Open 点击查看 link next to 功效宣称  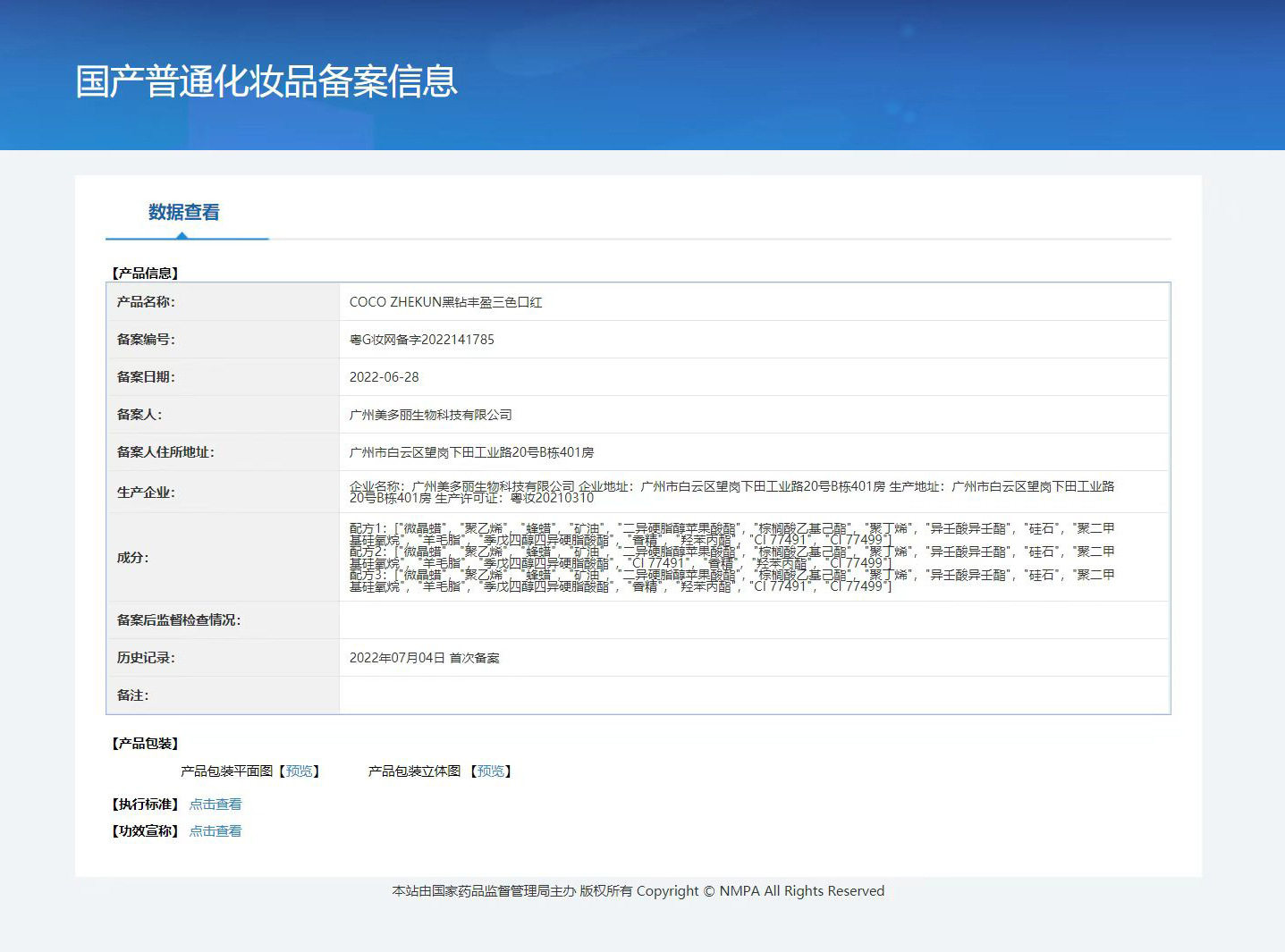[216, 831]
